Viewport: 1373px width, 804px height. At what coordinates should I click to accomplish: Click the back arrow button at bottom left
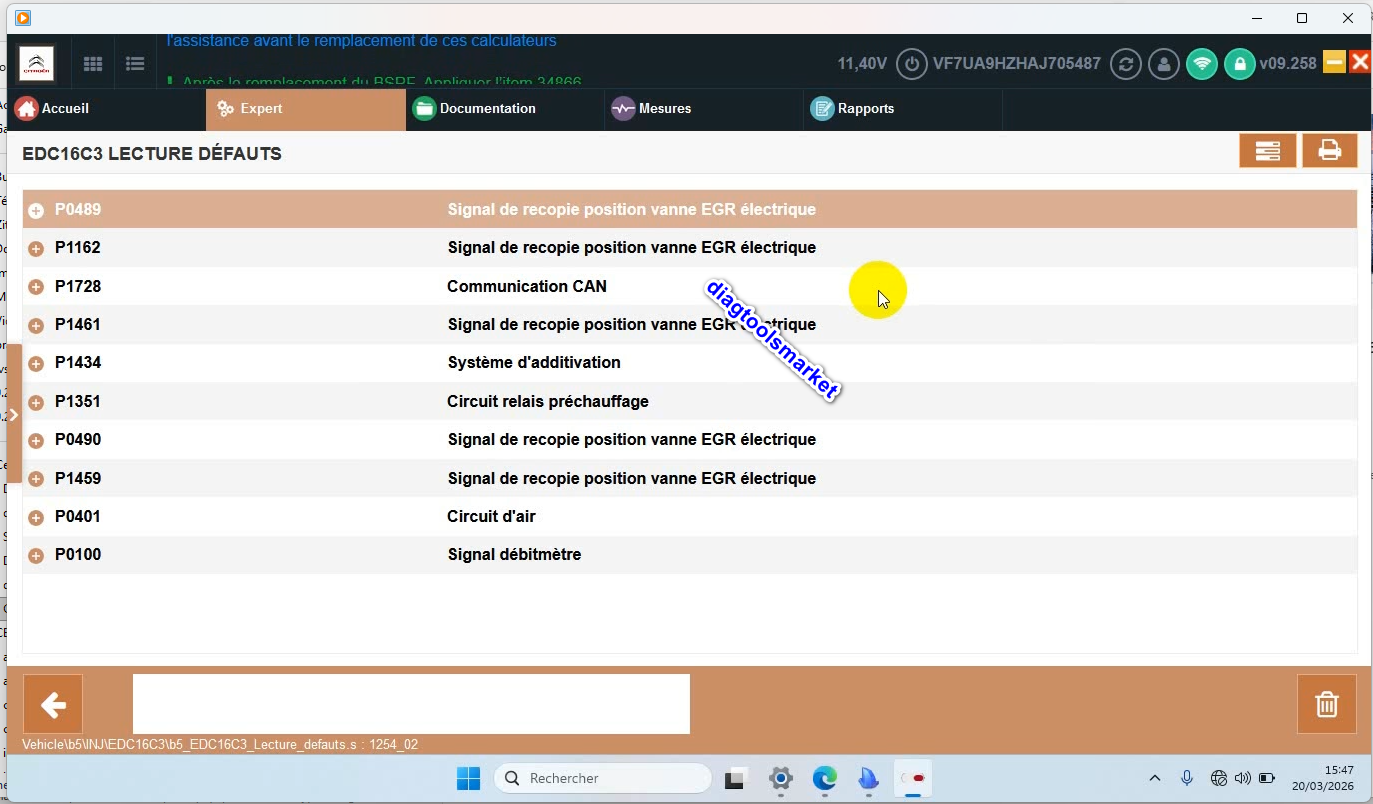point(52,703)
